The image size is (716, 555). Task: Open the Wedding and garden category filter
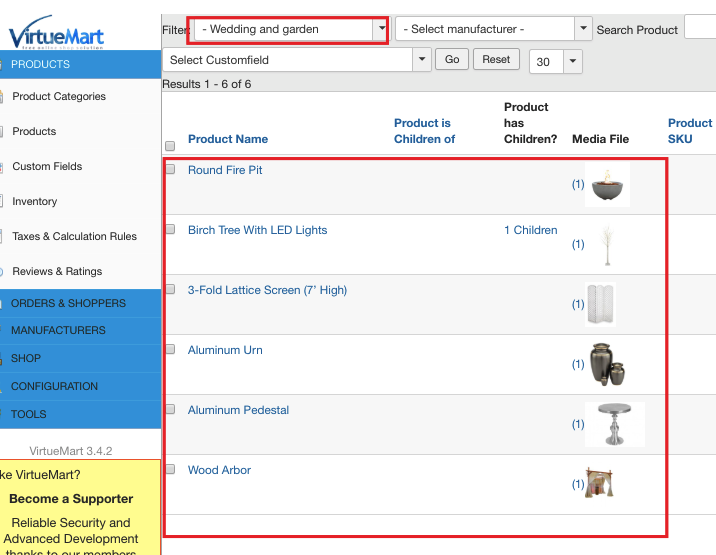(x=288, y=29)
